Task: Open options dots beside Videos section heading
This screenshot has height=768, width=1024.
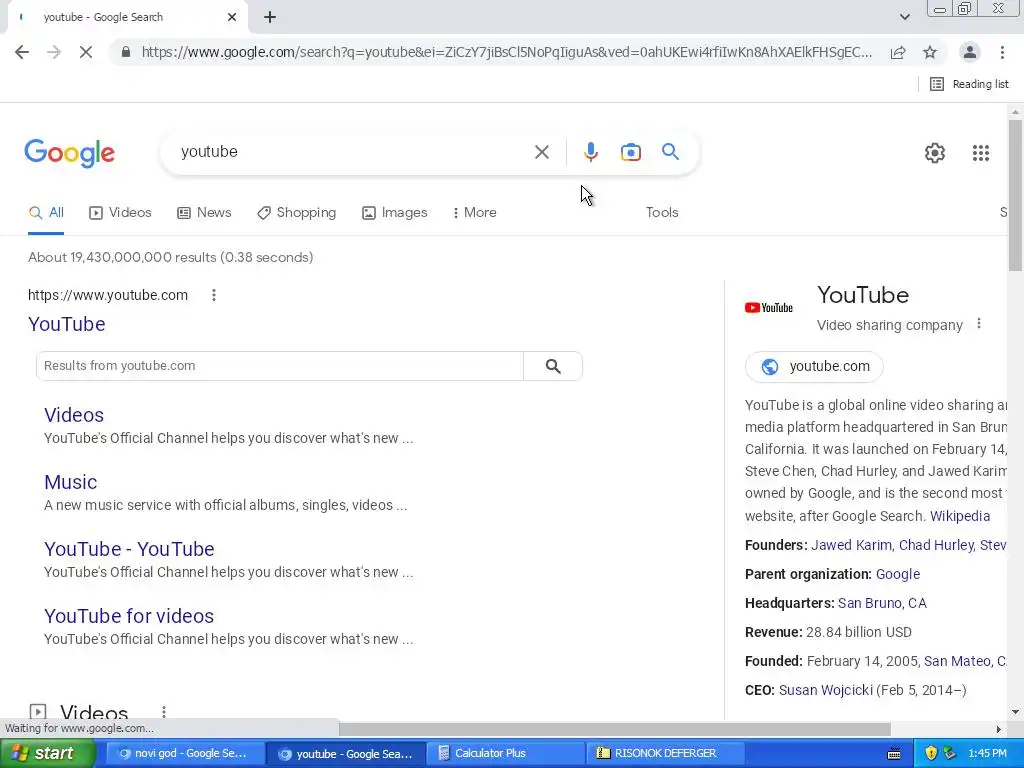Action: [x=164, y=712]
